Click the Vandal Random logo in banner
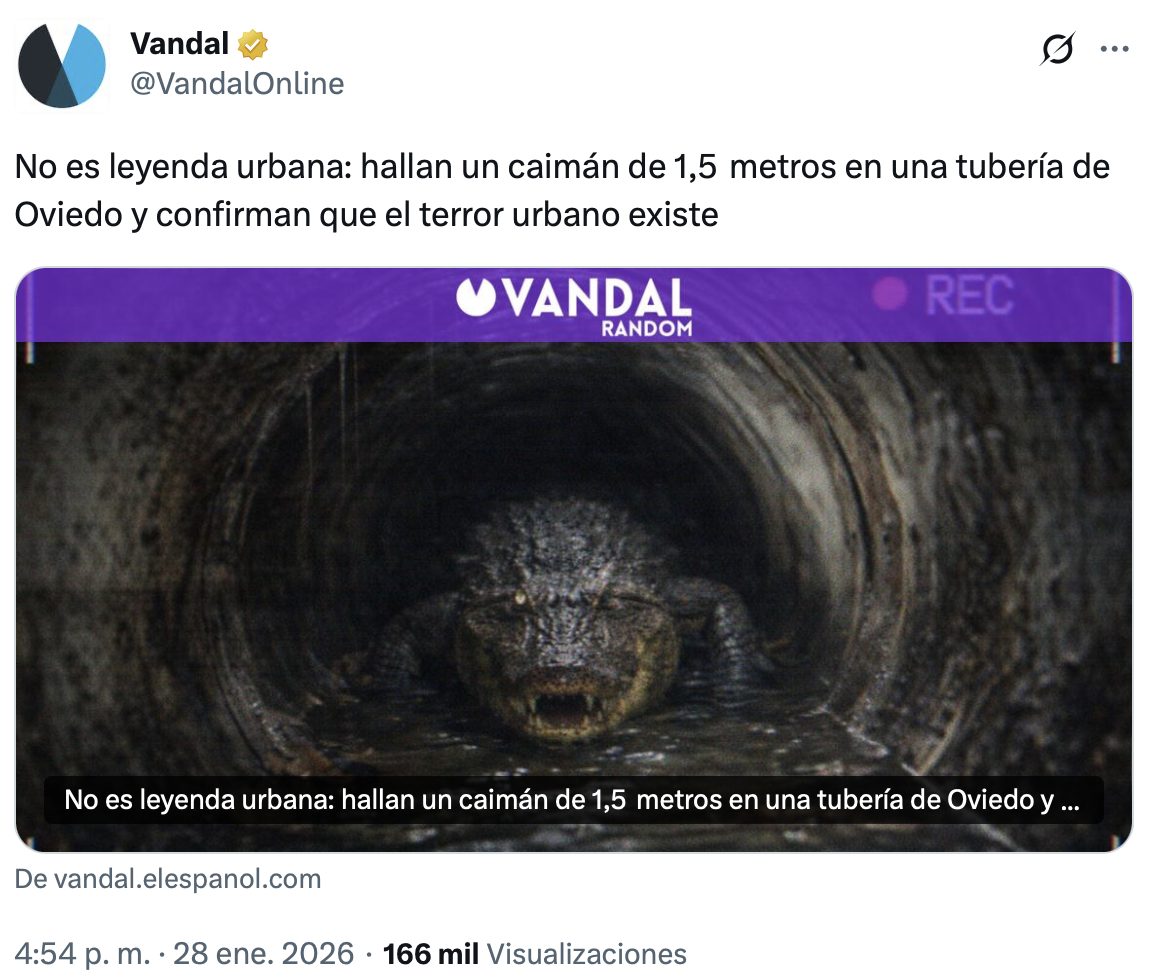Image resolution: width=1156 pixels, height=978 pixels. click(574, 306)
